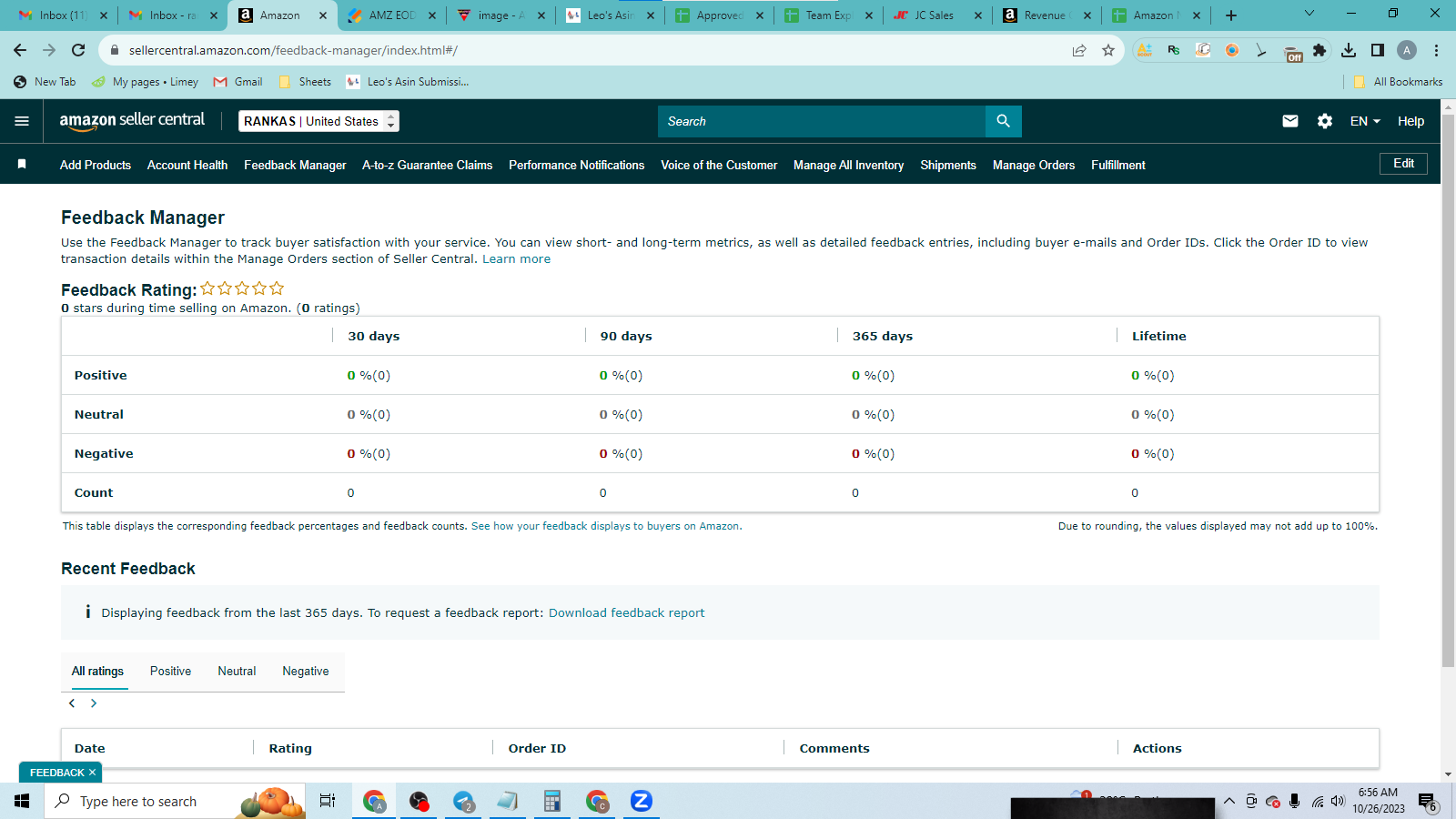This screenshot has height=819, width=1456.
Task: Switch to the Neutral feedback tab
Action: coord(237,672)
